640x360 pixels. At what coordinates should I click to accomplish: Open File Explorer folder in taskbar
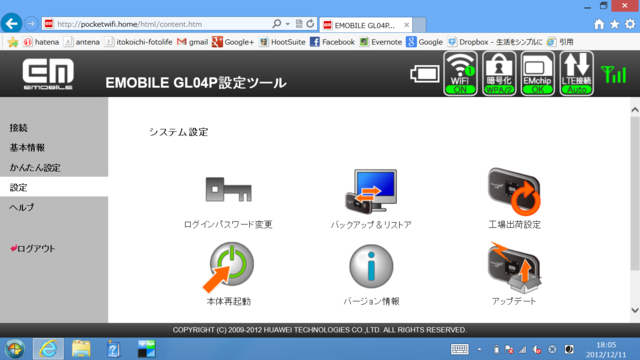(81, 349)
